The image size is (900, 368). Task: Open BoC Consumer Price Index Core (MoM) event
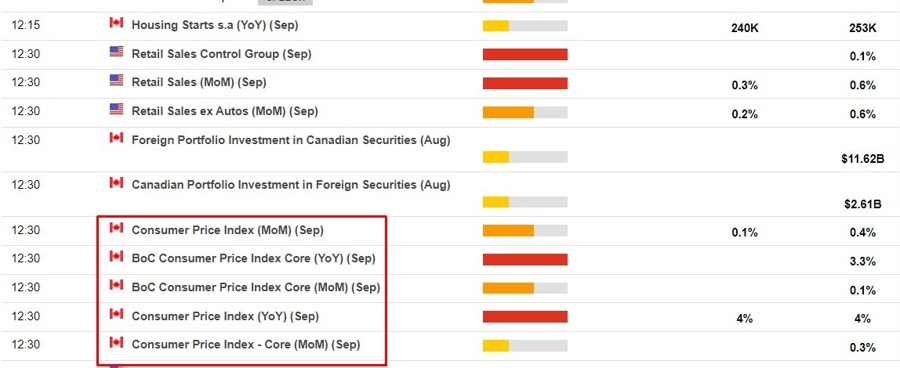coord(256,287)
